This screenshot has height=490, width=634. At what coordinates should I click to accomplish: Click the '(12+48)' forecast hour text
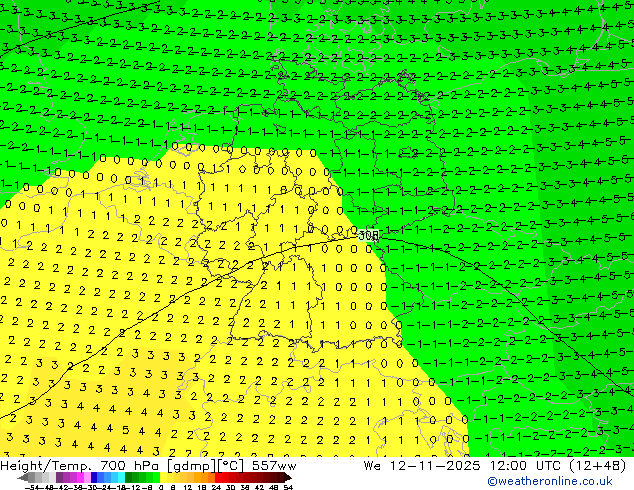[x=598, y=466]
